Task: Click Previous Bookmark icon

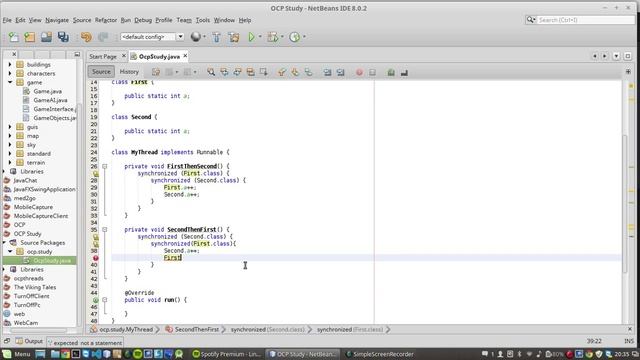Action: [x=282, y=72]
